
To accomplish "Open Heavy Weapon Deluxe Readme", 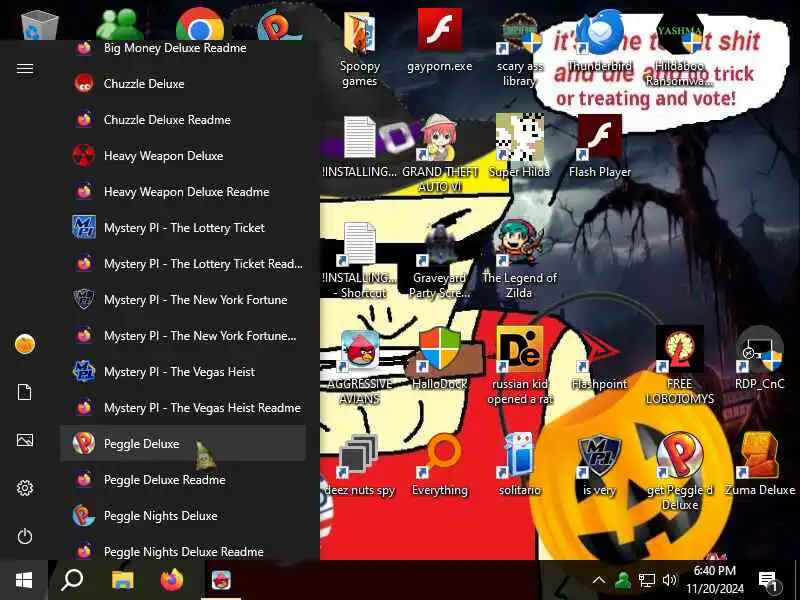I will [183, 192].
